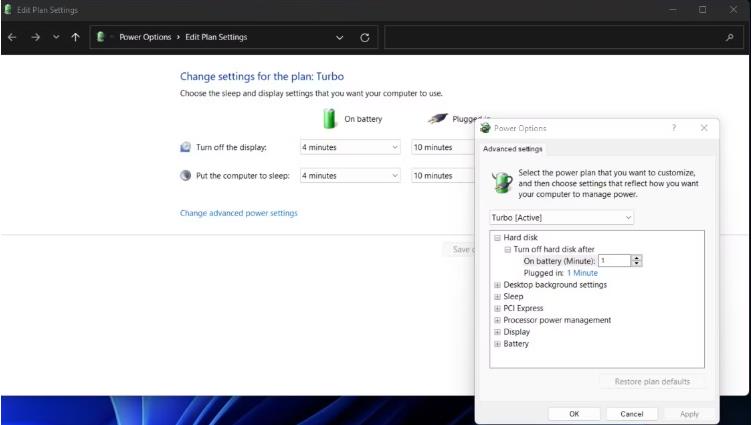Click the green battery icon above On battery
This screenshot has height=425, width=753.
click(x=329, y=119)
